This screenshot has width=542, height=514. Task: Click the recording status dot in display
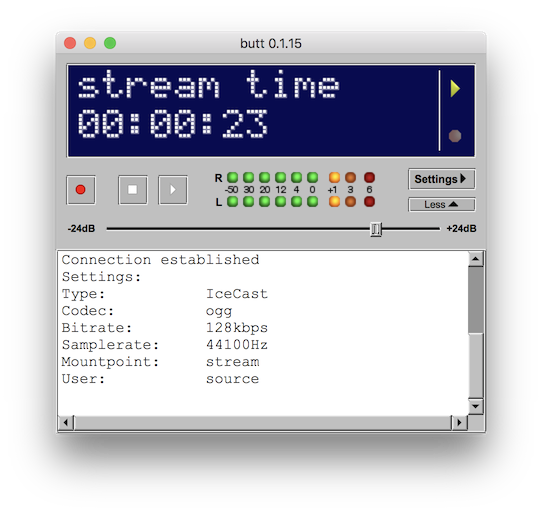(455, 136)
